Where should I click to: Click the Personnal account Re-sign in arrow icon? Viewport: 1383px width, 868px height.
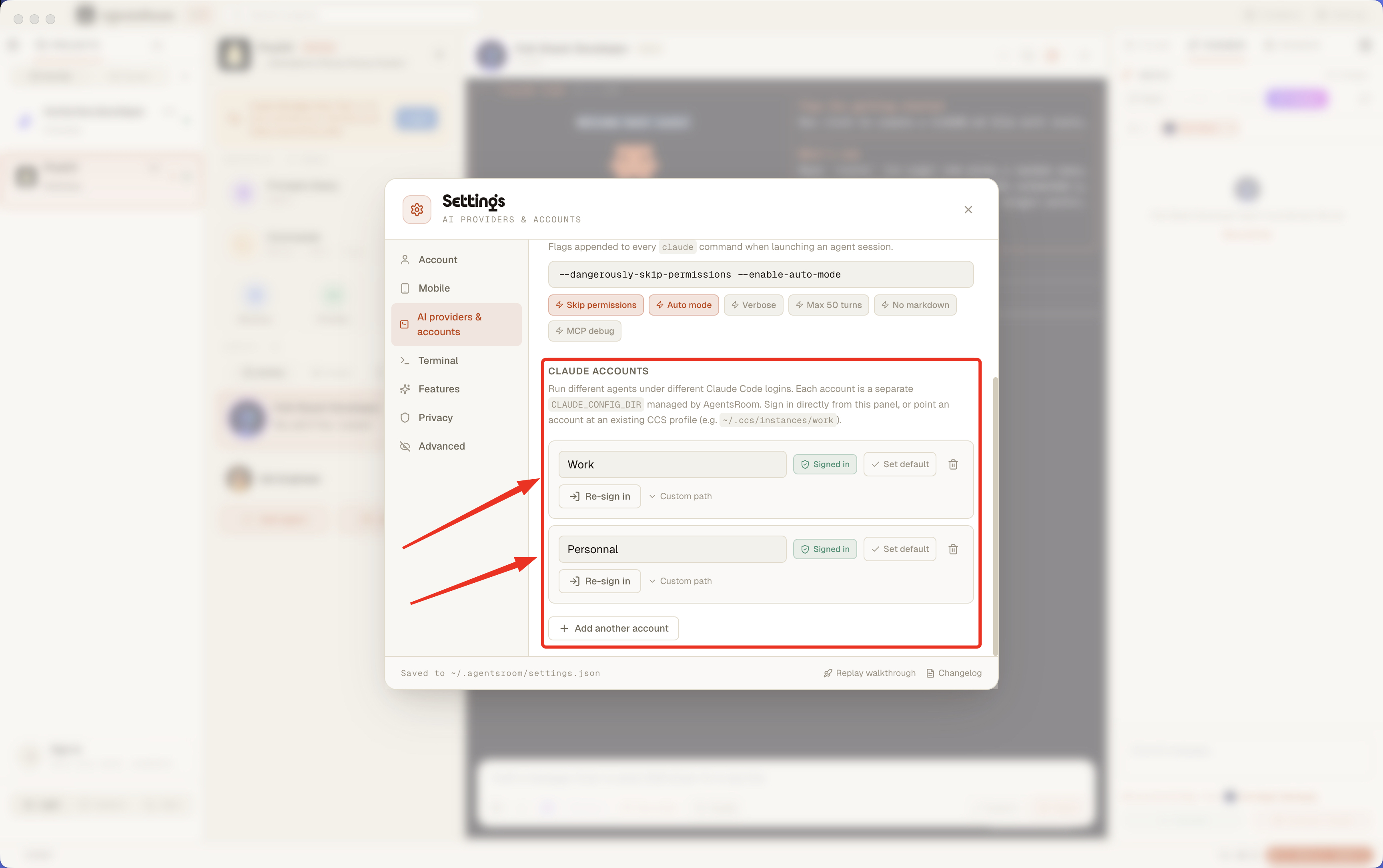click(574, 581)
